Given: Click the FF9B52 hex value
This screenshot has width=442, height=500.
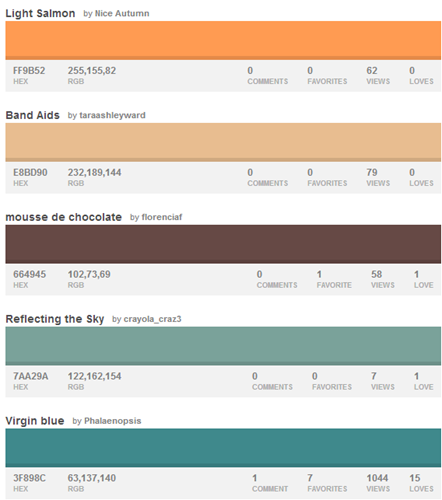Looking at the screenshot, I should 29,71.
